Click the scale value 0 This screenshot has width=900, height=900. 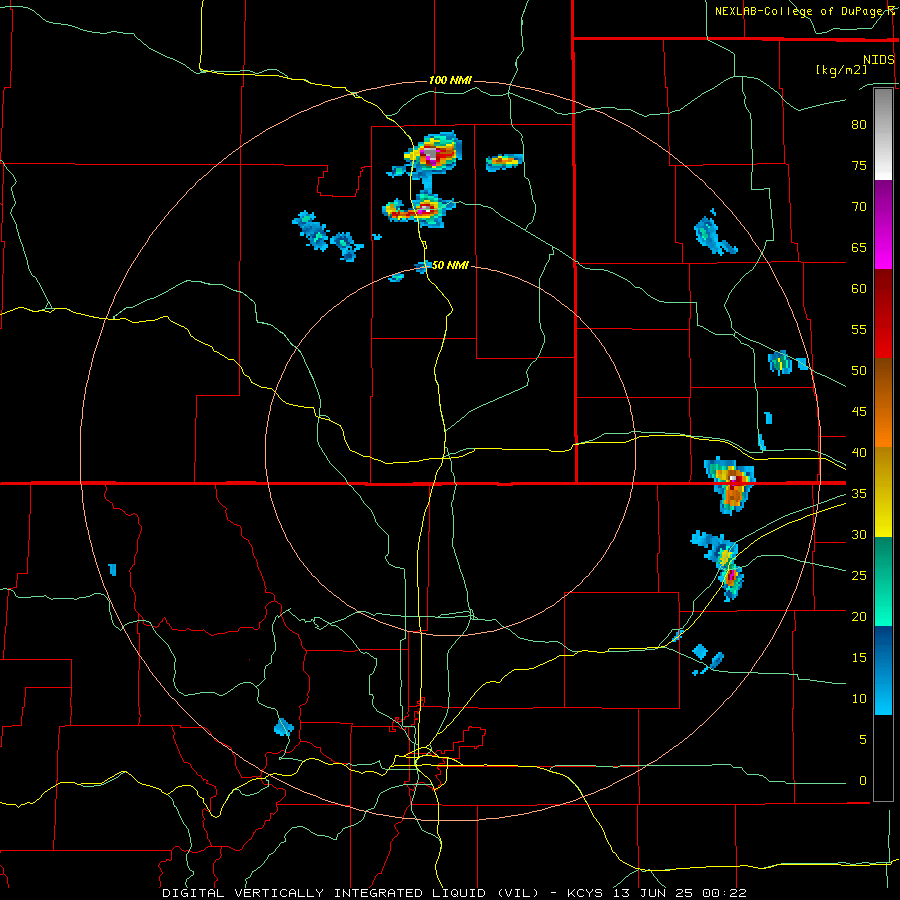click(x=863, y=781)
